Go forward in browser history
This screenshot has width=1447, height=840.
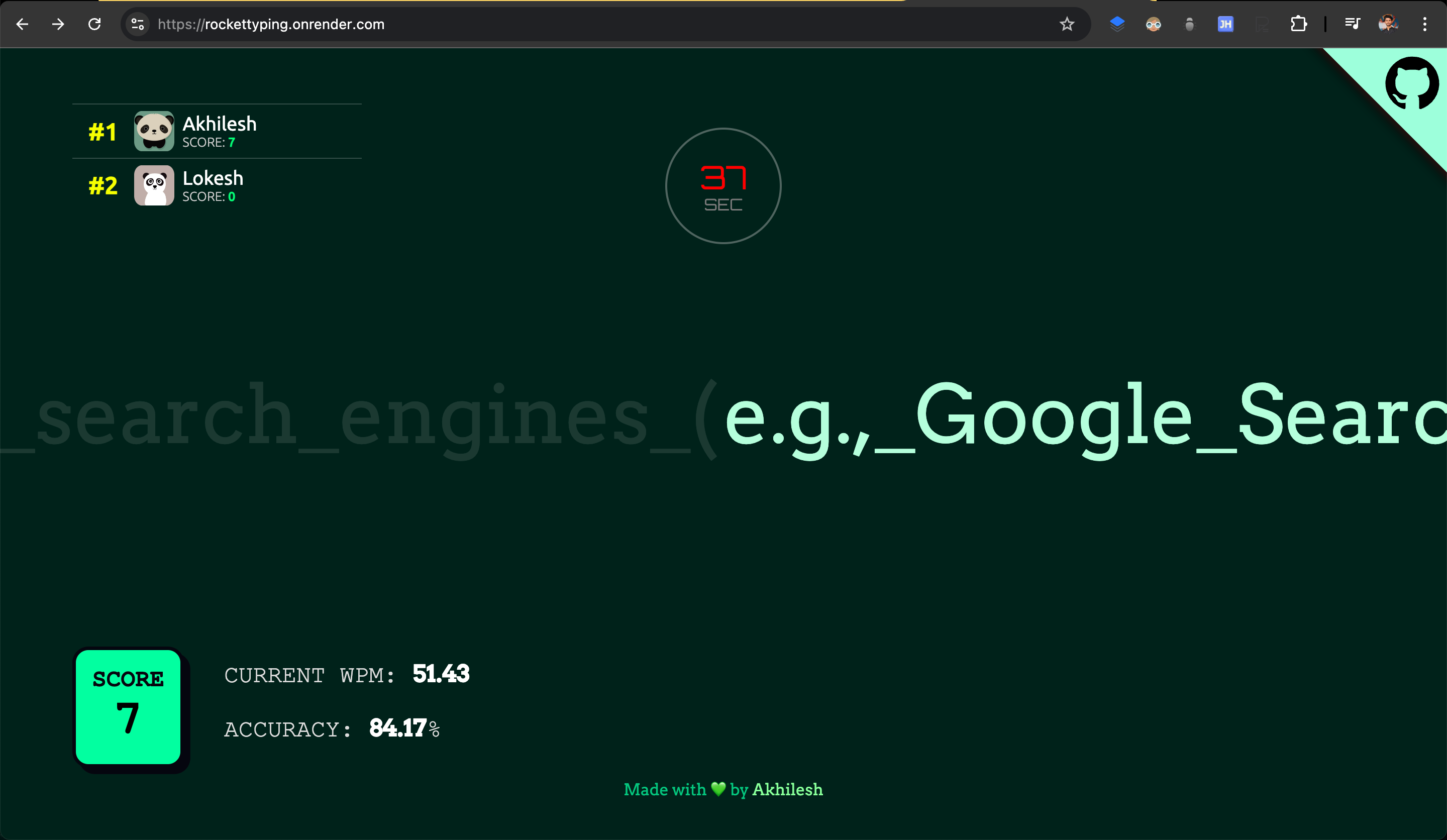click(x=58, y=24)
